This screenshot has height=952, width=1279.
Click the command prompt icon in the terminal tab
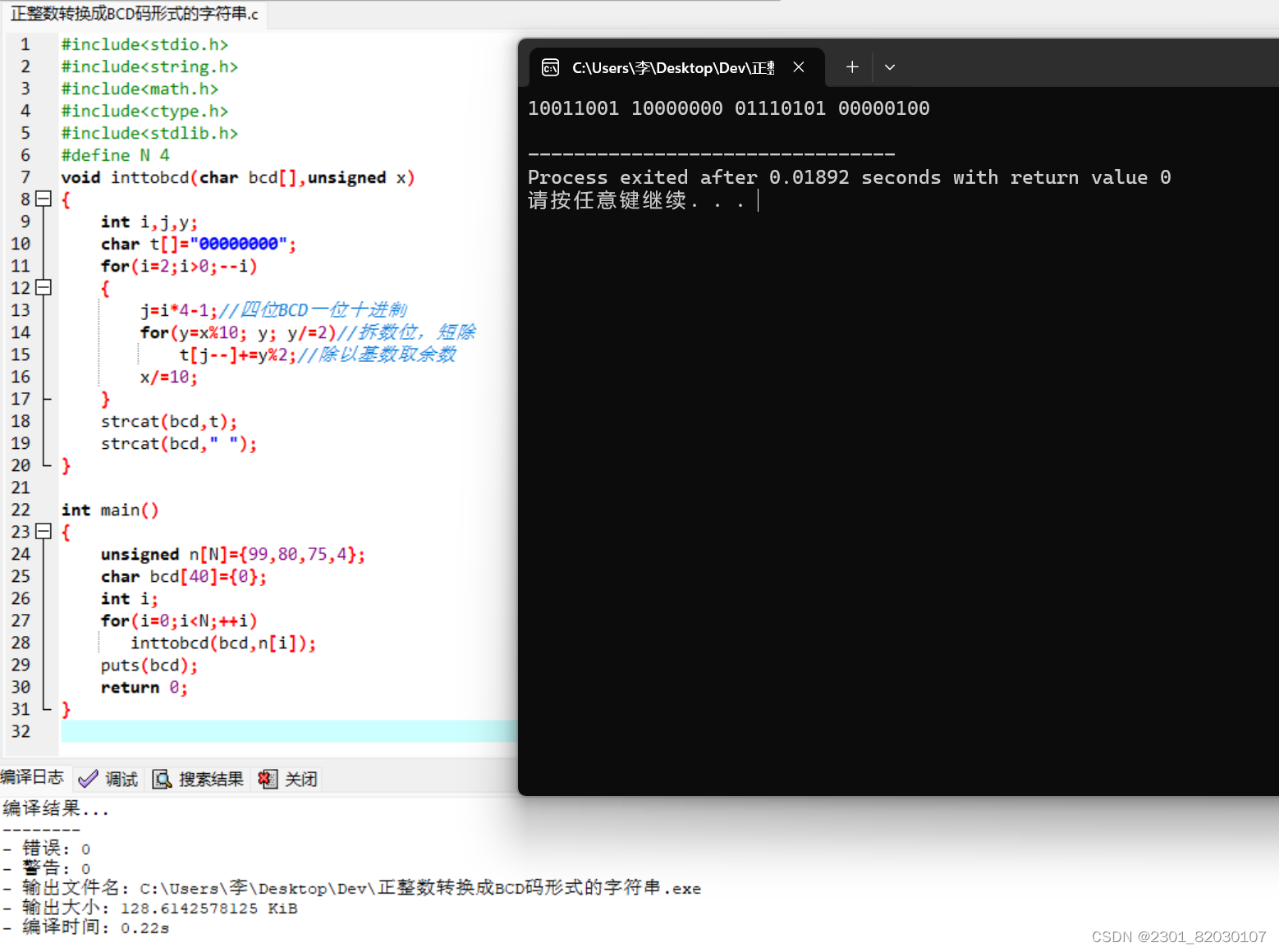550,66
